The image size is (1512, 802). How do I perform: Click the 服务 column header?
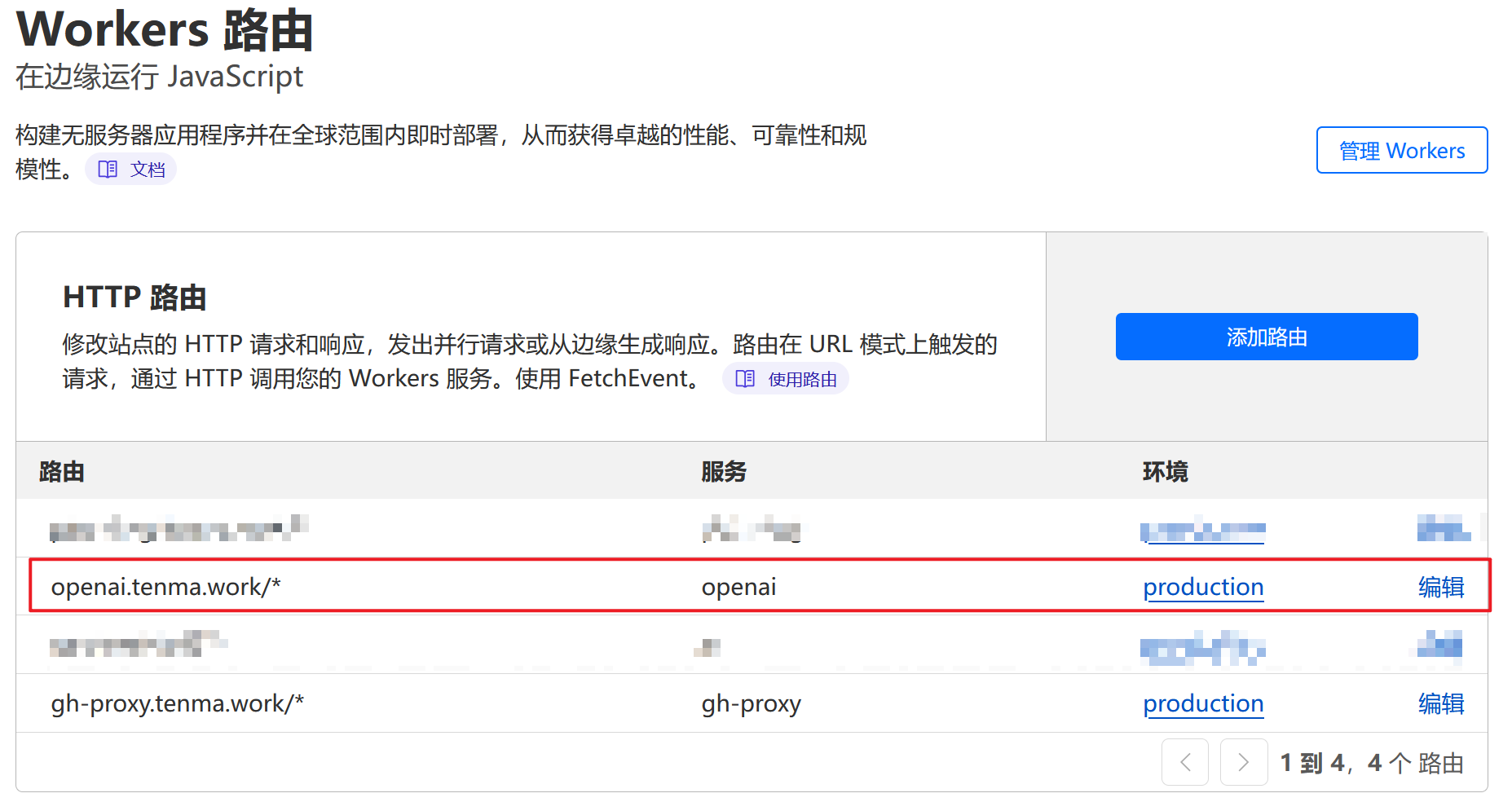724,471
